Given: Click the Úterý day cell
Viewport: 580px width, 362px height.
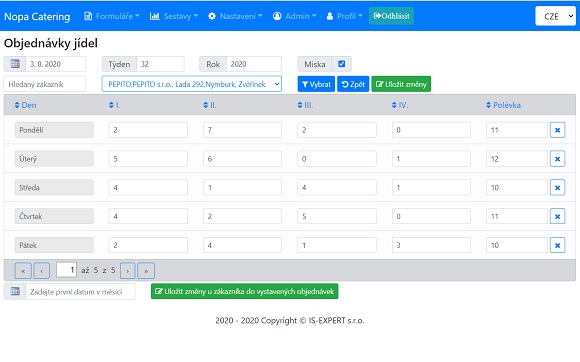Looking at the screenshot, I should 54,159.
